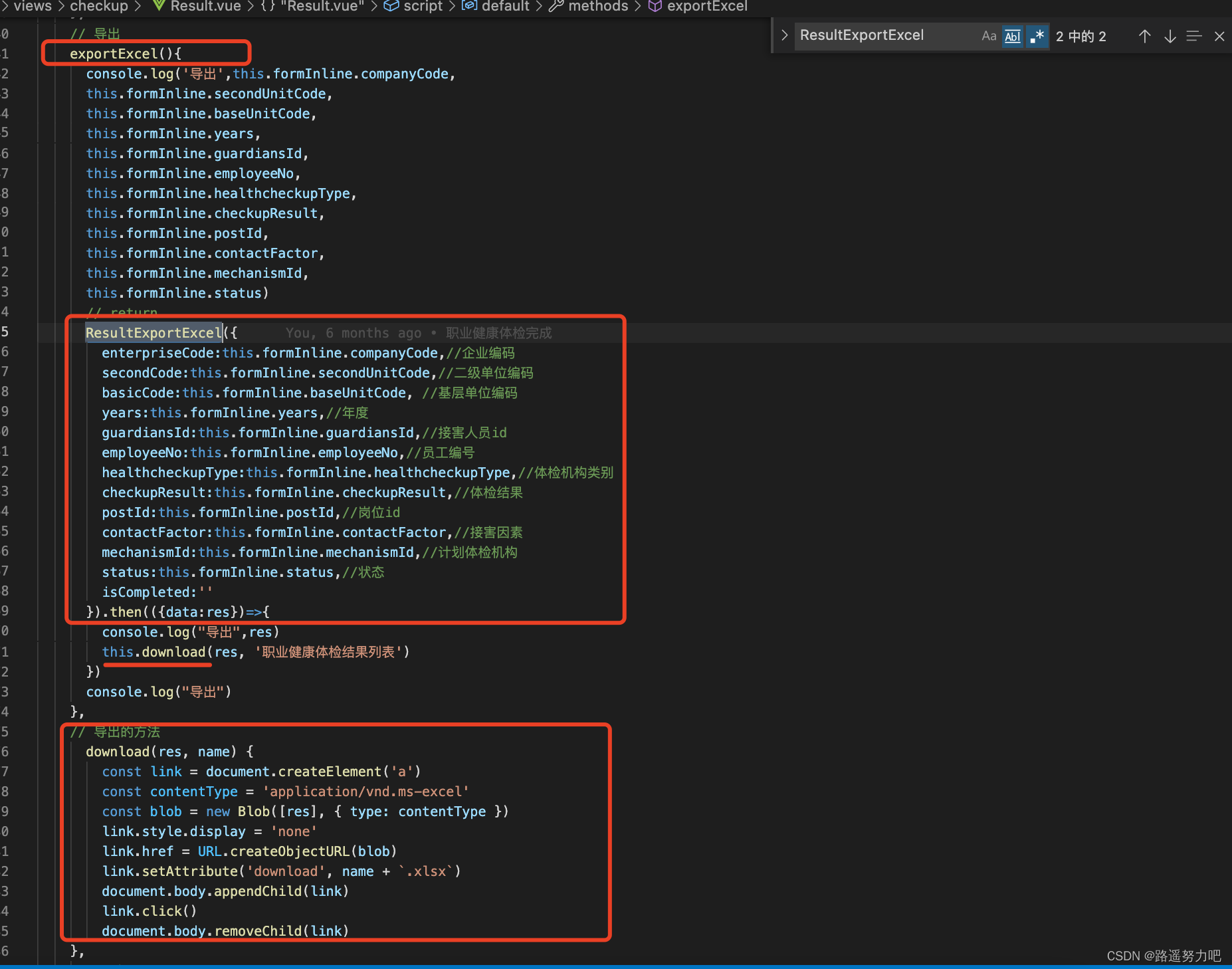Click the link.click() line
1232x969 pixels.
point(150,911)
